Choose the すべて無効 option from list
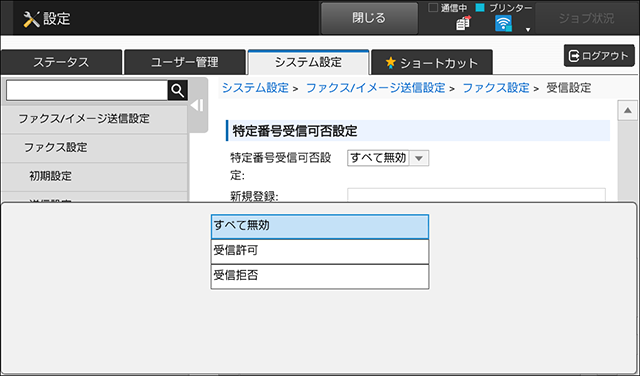The width and height of the screenshot is (640, 376). pos(320,227)
